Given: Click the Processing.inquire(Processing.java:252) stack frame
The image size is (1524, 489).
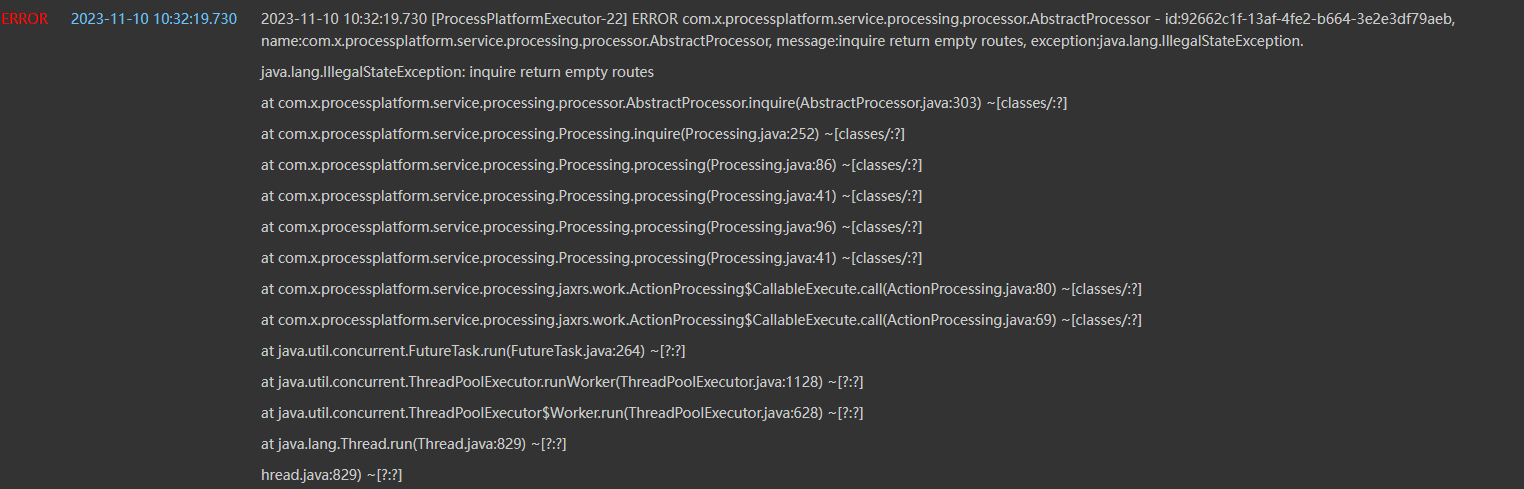Looking at the screenshot, I should point(582,134).
